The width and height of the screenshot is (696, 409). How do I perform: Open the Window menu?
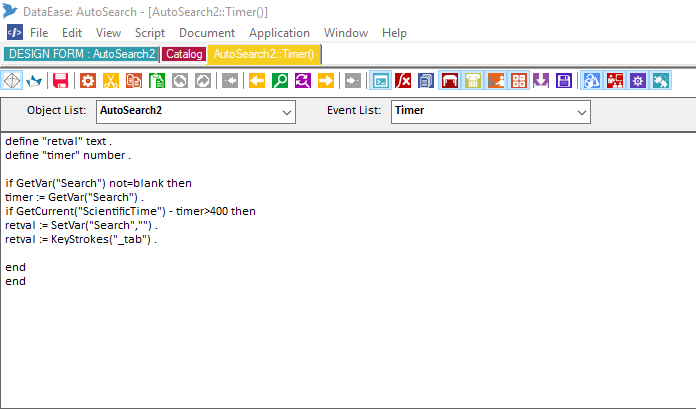(346, 33)
